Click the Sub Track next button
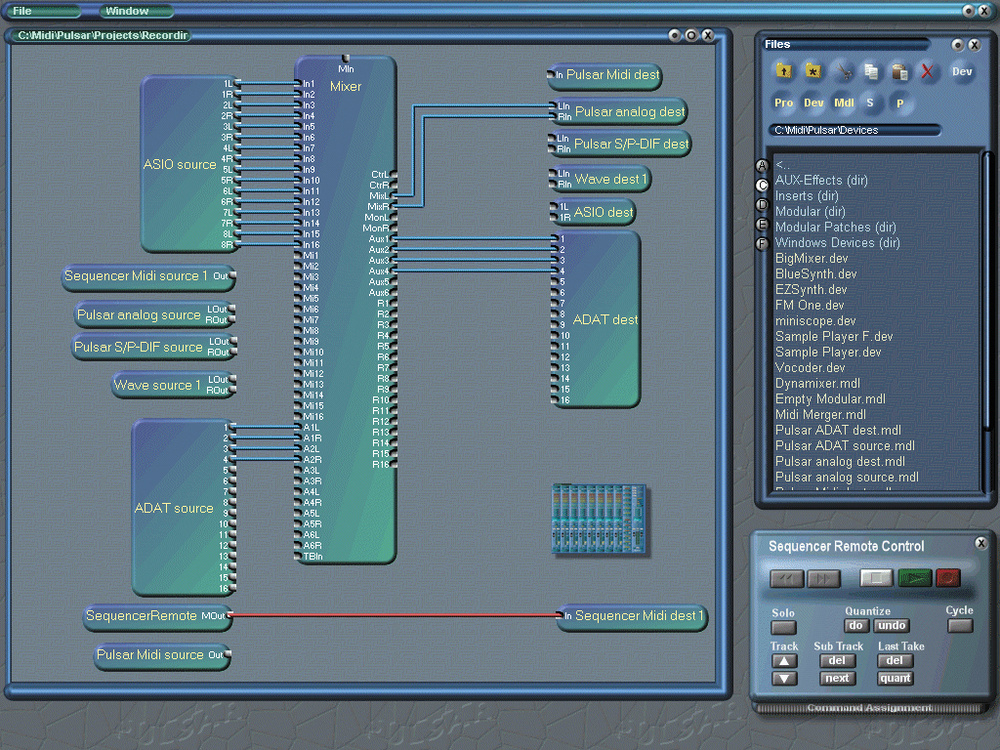Image resolution: width=1000 pixels, height=750 pixels. point(838,678)
